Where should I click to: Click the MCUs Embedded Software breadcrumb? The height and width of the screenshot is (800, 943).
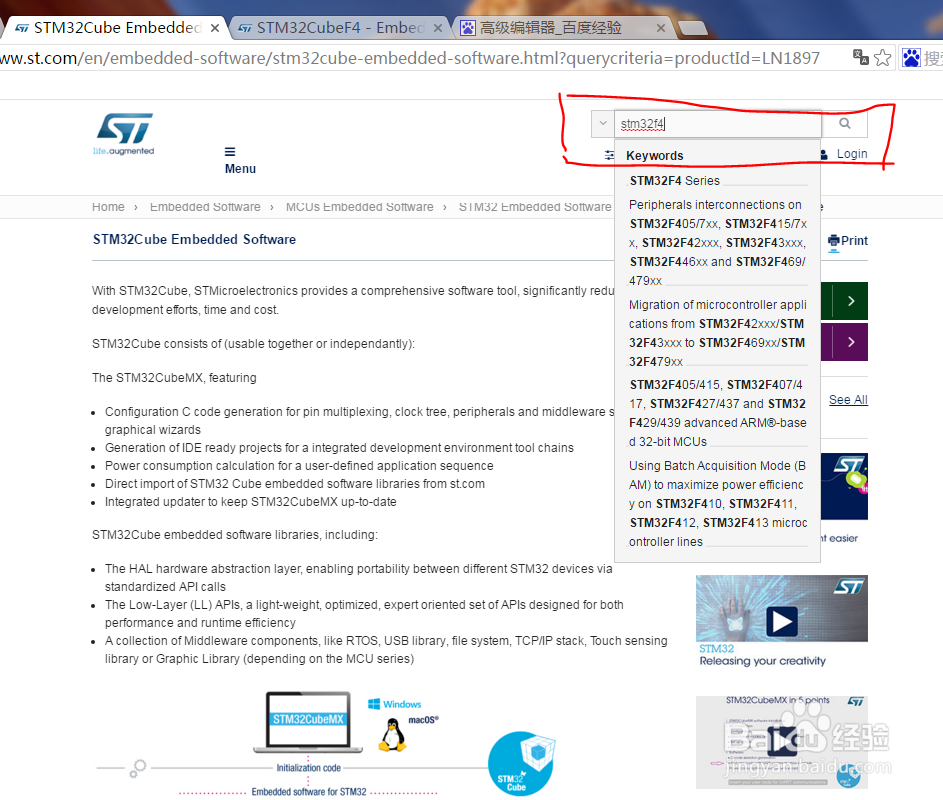pyautogui.click(x=360, y=207)
